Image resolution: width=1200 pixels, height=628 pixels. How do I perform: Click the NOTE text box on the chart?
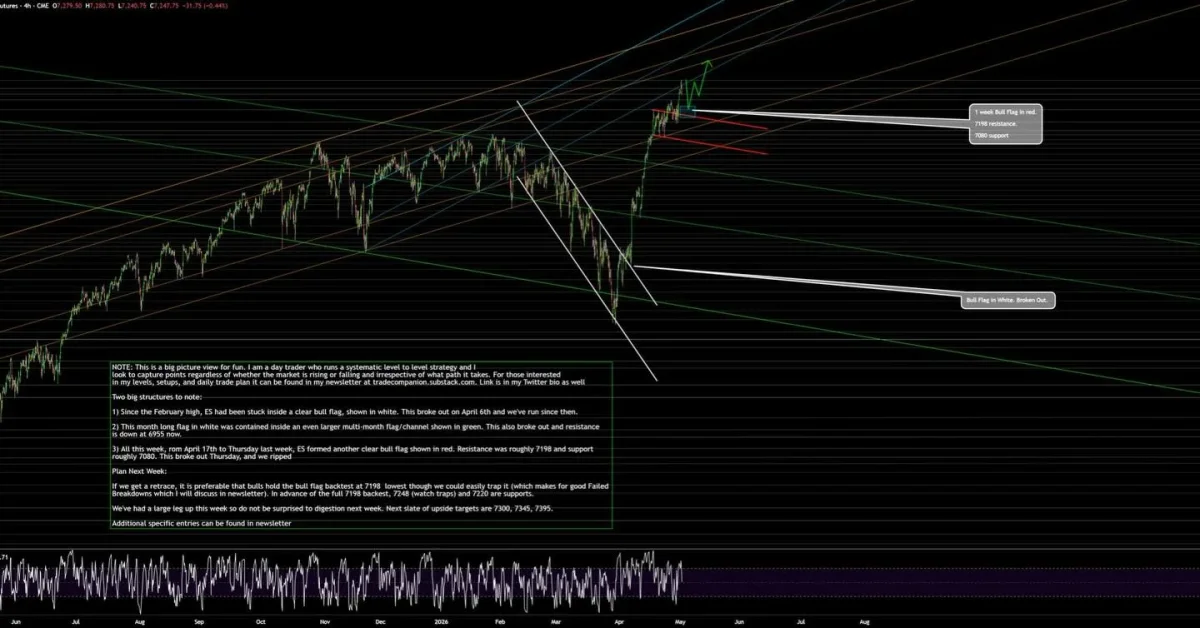point(361,445)
